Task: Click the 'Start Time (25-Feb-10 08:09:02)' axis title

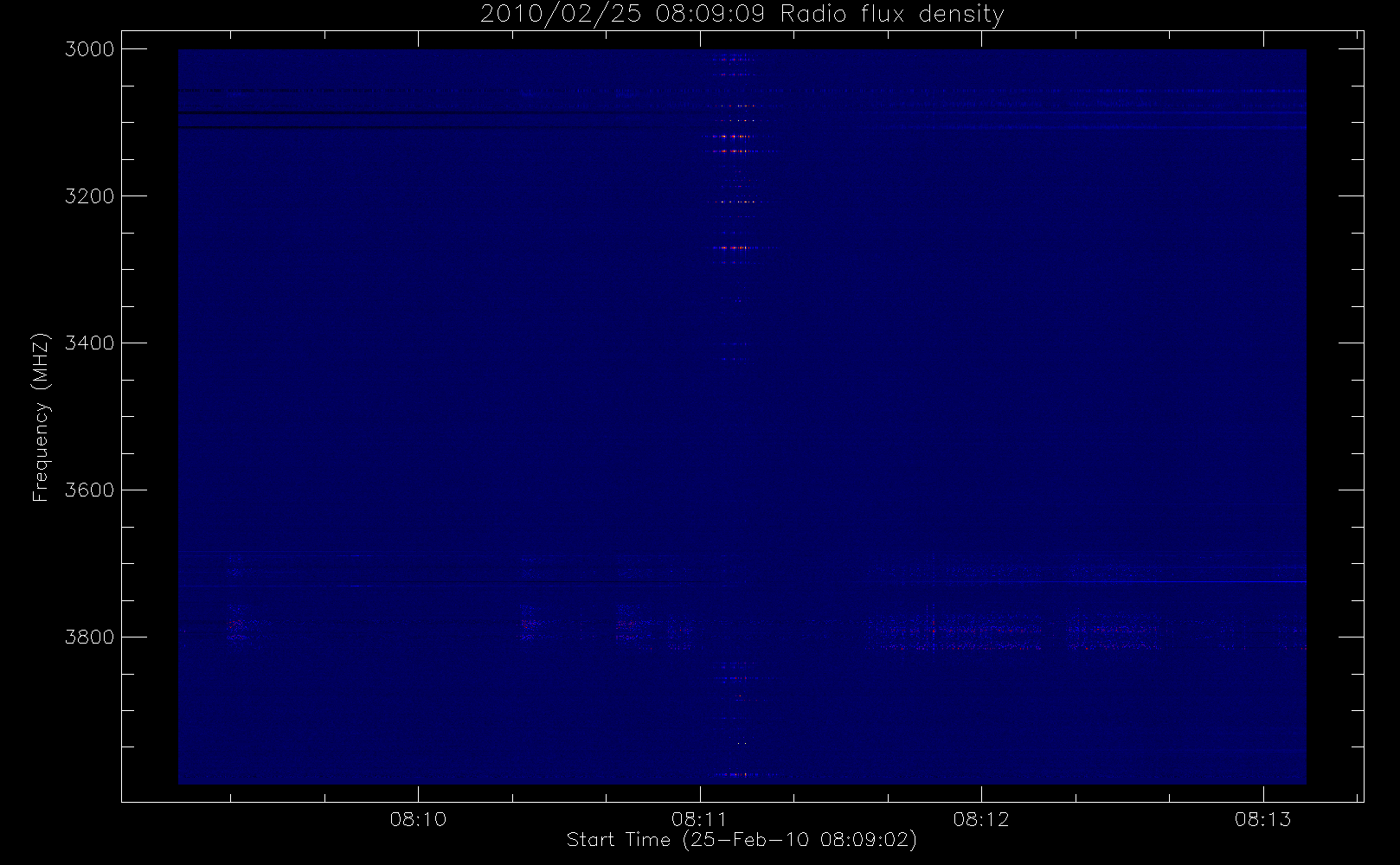Action: click(x=742, y=840)
